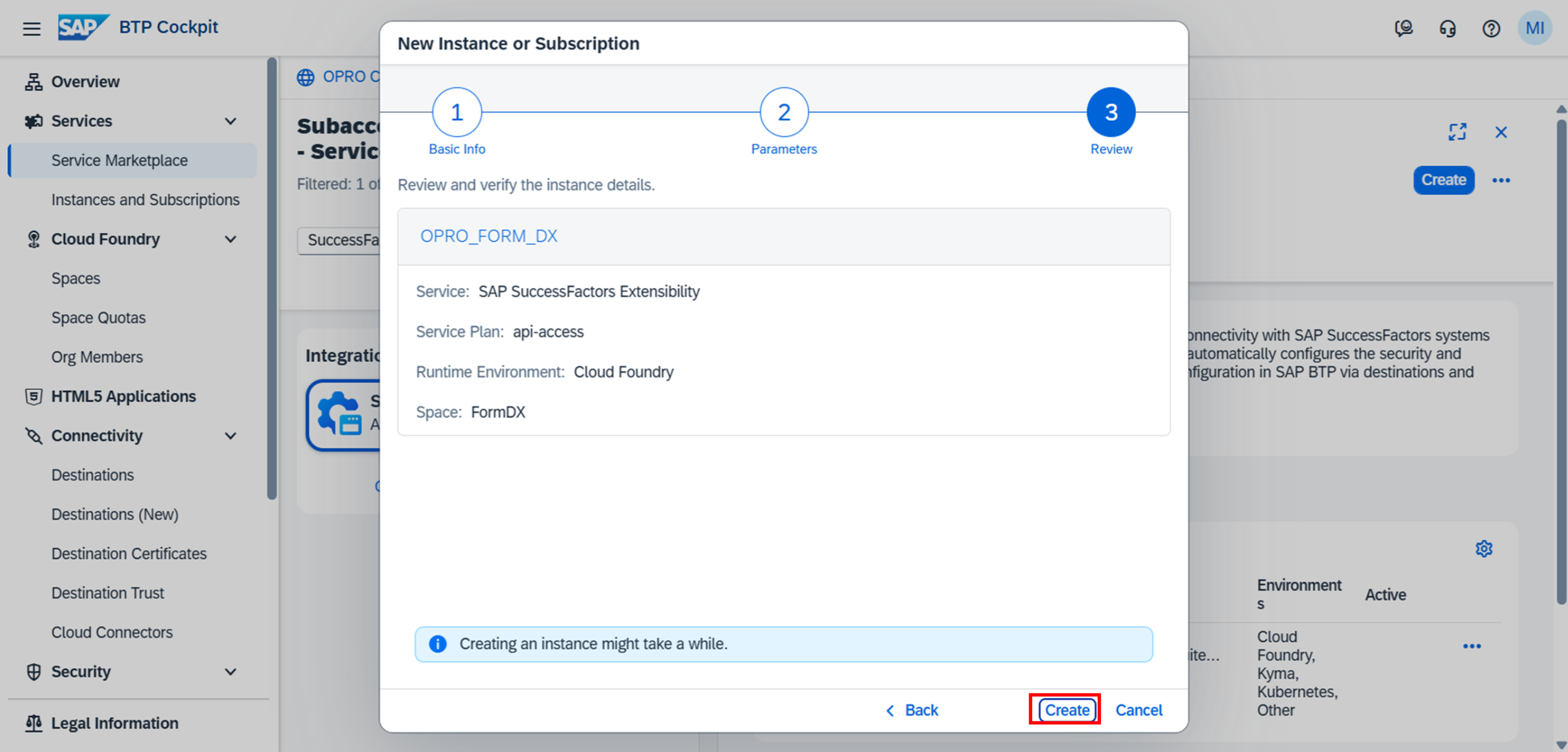
Task: Click the SAP logo
Action: (x=83, y=27)
